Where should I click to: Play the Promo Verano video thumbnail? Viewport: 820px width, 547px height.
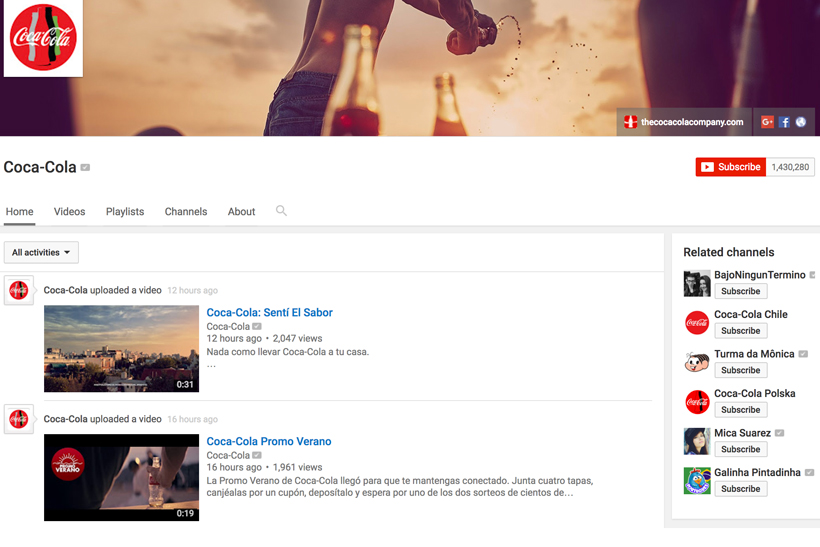tap(121, 477)
